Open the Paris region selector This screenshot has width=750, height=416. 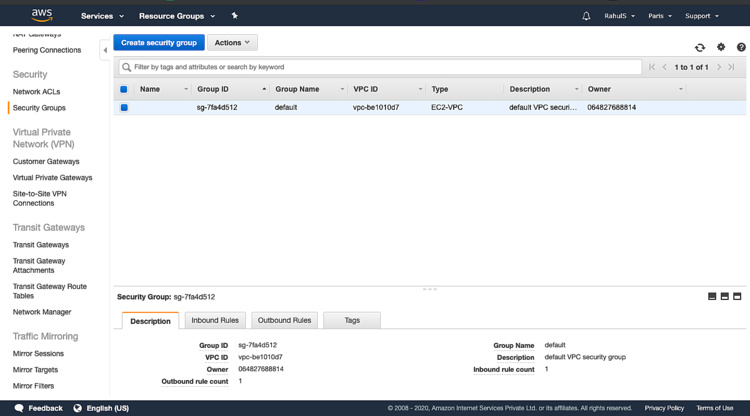[x=659, y=16]
